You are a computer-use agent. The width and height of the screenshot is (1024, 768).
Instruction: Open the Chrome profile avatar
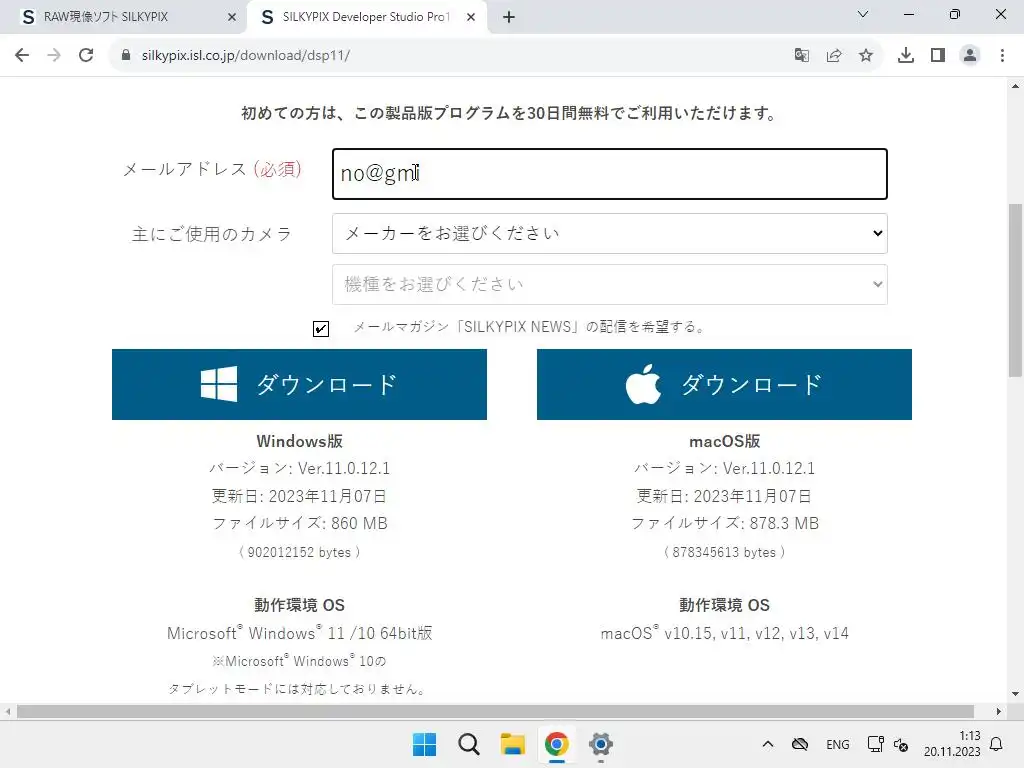(x=970, y=56)
